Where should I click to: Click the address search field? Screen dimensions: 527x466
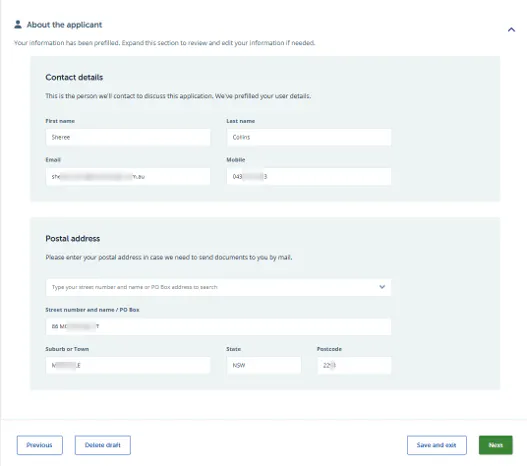218,287
